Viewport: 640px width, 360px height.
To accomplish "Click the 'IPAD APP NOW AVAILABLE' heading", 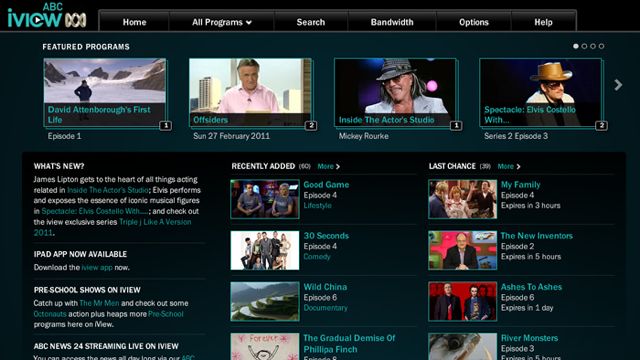I will coord(80,254).
